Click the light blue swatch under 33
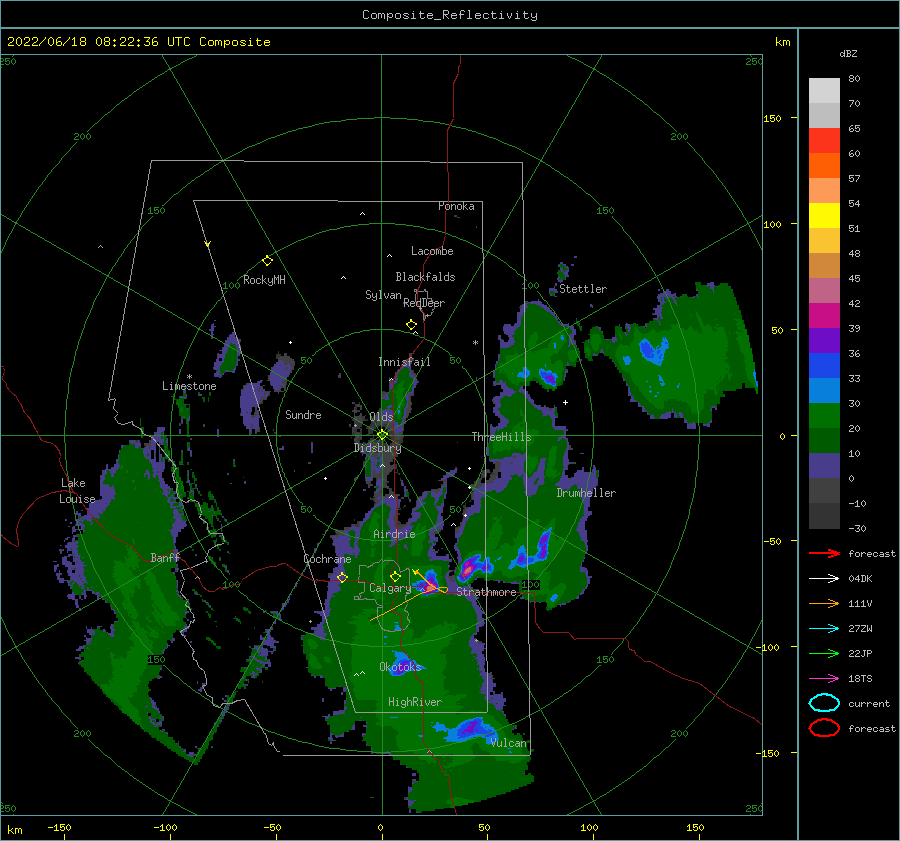900x841 pixels. tap(824, 390)
